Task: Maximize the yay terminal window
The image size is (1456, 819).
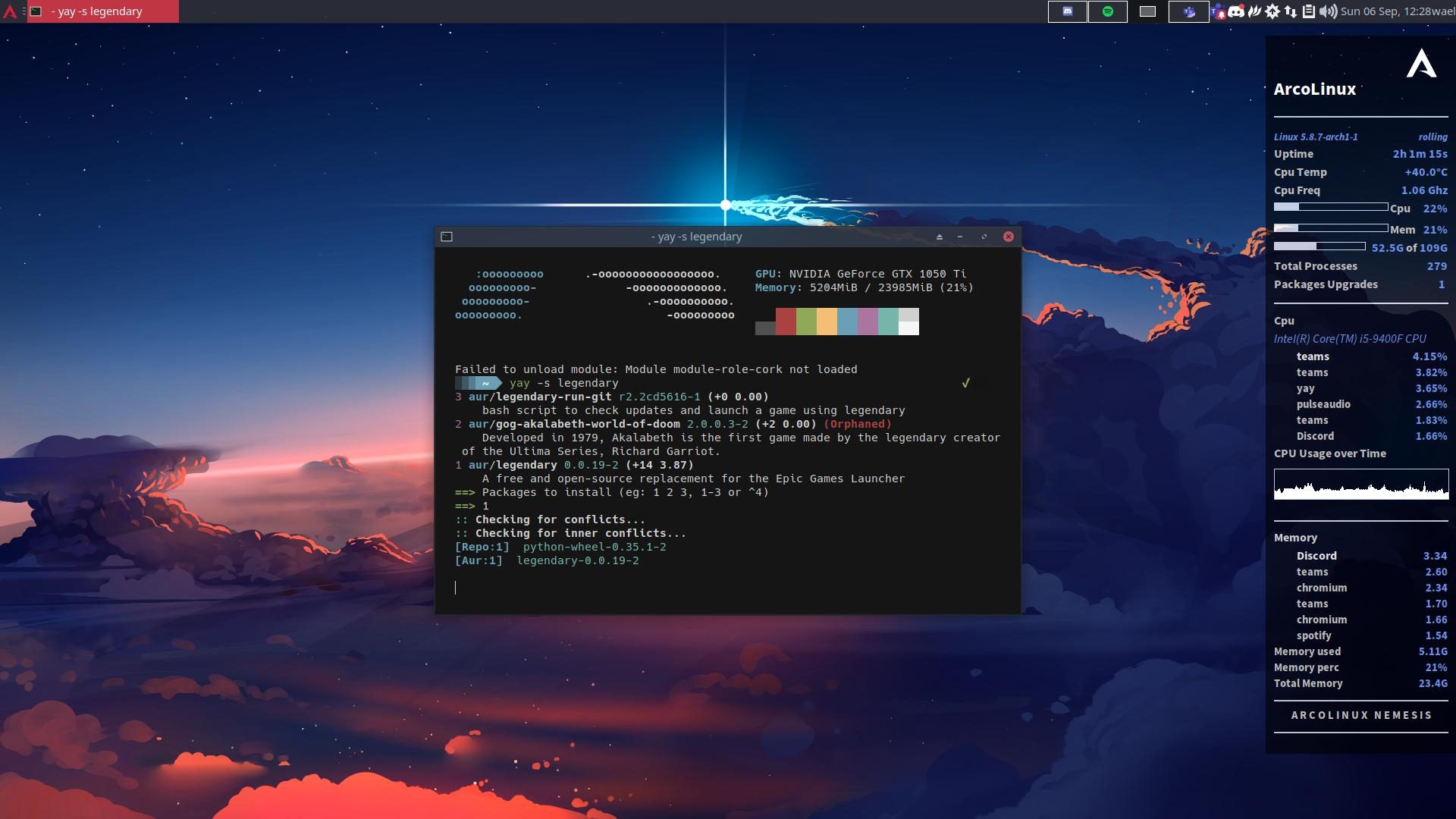Action: pyautogui.click(x=984, y=237)
